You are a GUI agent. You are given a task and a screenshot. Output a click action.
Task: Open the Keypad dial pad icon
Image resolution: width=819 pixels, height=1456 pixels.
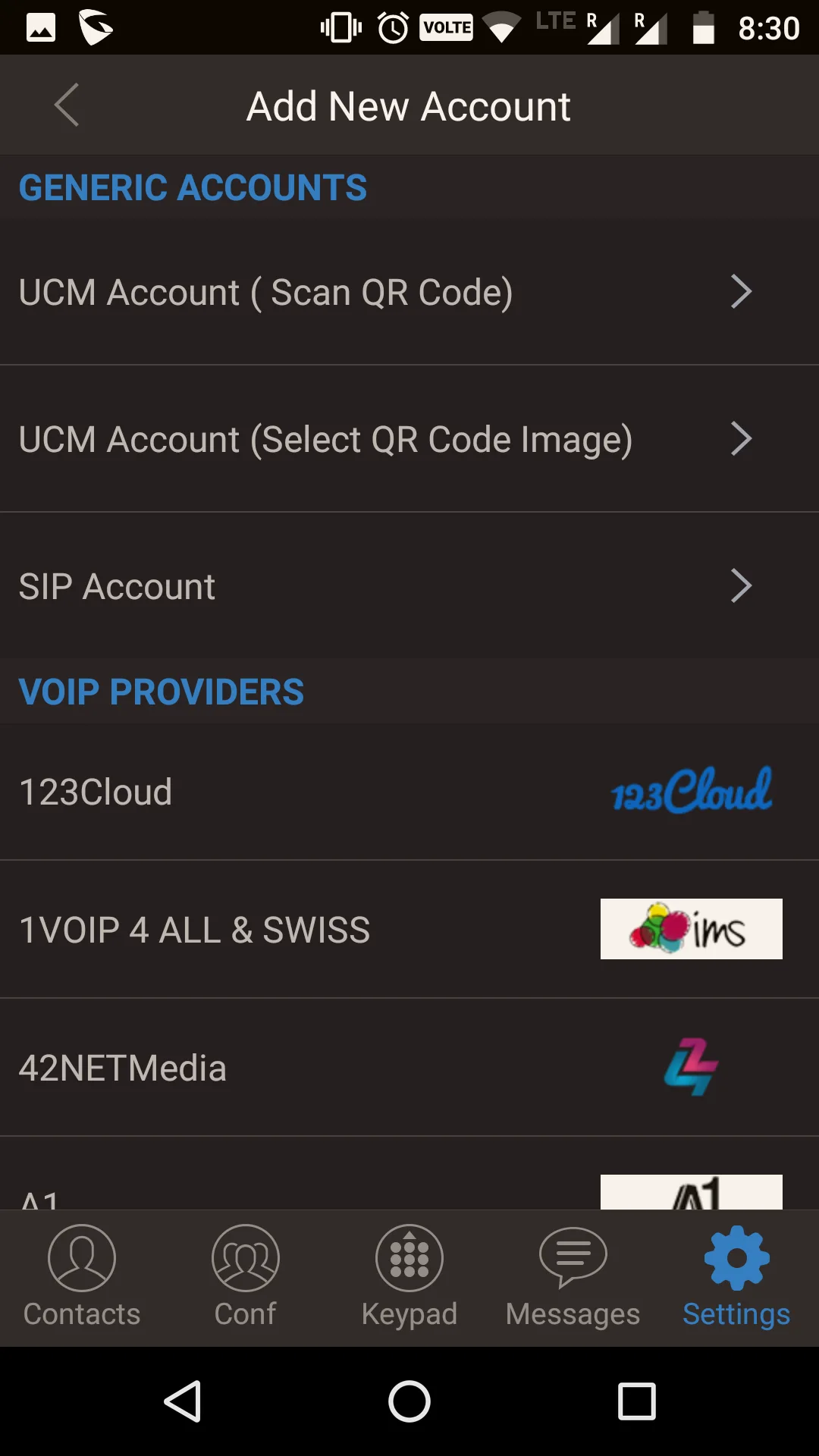pos(409,1259)
